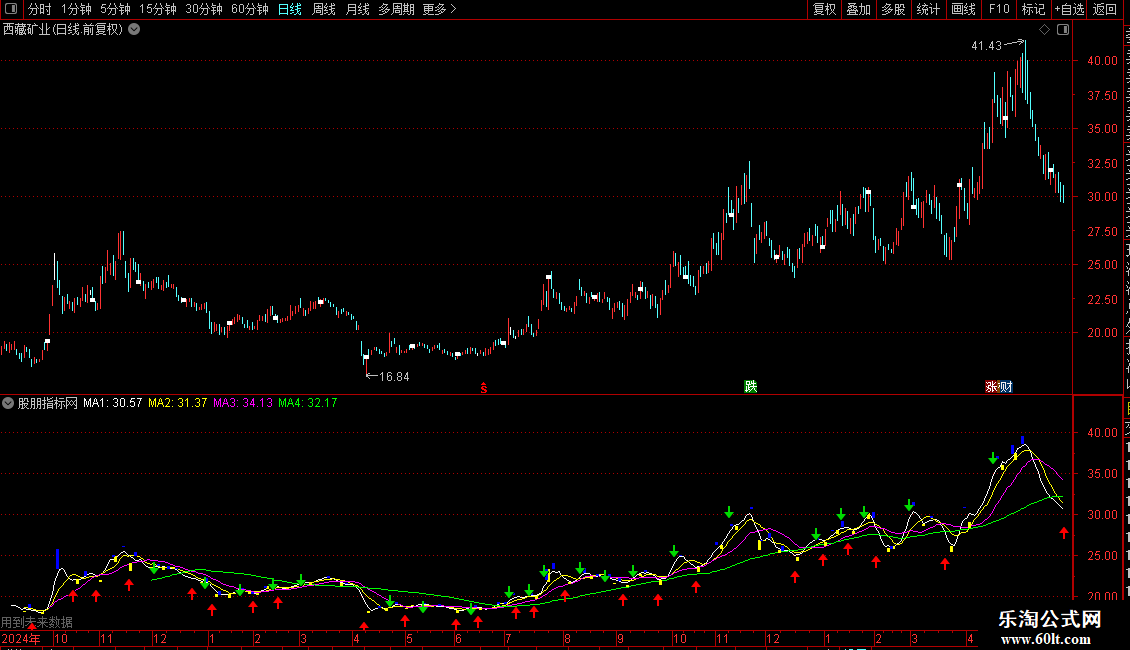Click the 返回 back button
This screenshot has width=1130, height=650.
pos(1105,9)
